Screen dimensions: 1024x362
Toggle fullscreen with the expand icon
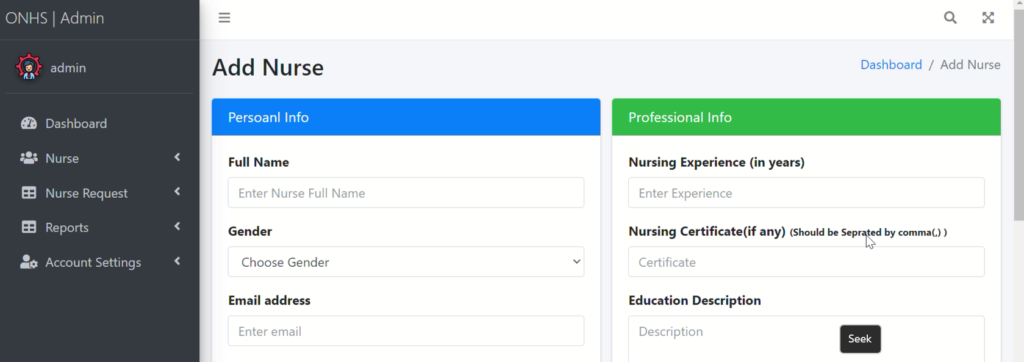pos(988,18)
